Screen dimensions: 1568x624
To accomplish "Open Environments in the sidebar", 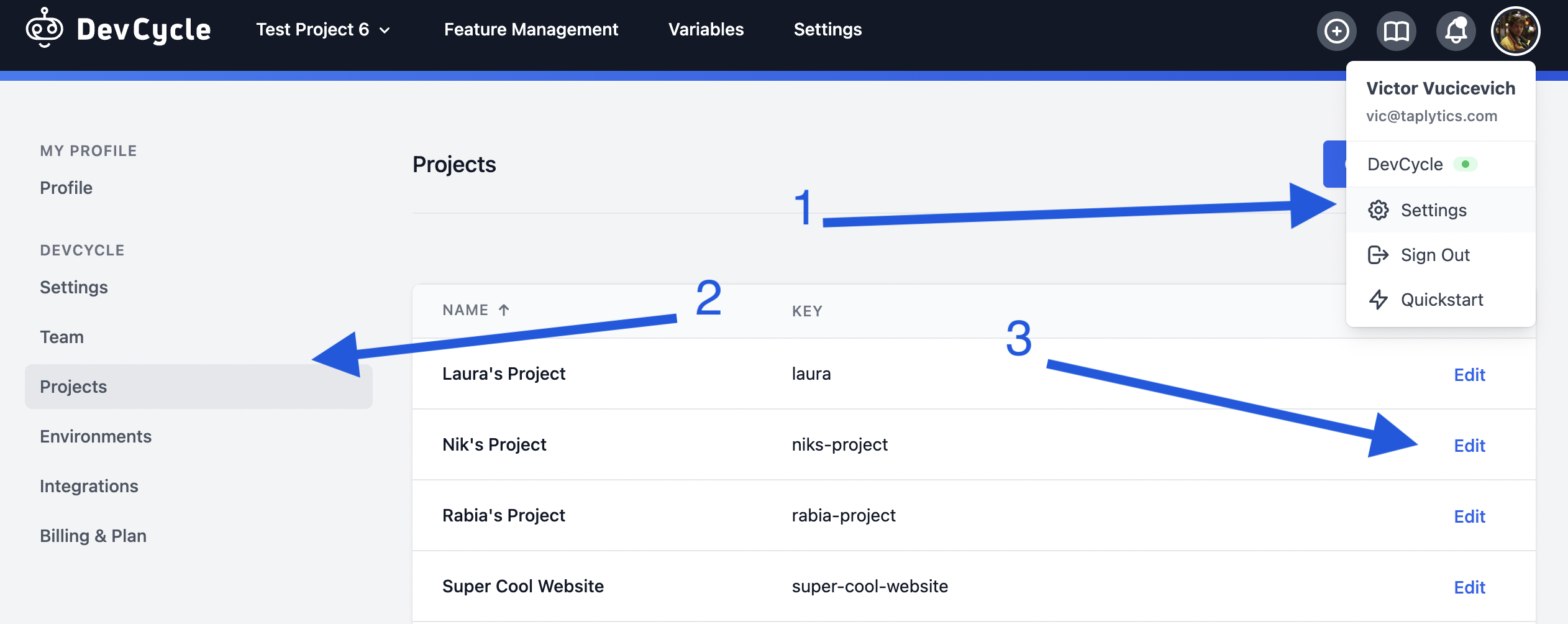I will point(96,436).
